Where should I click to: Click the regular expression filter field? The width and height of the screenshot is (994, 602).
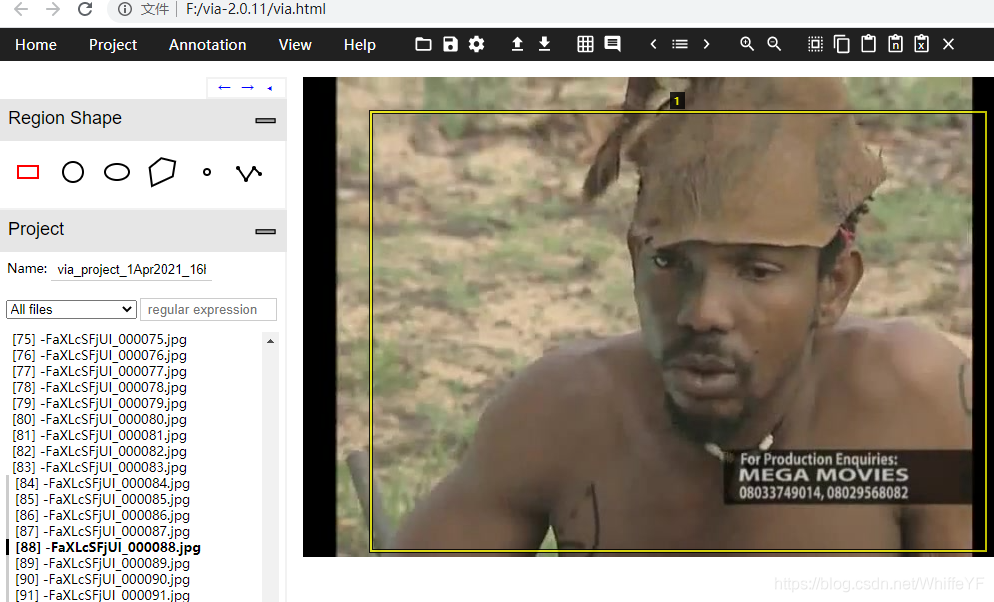208,309
